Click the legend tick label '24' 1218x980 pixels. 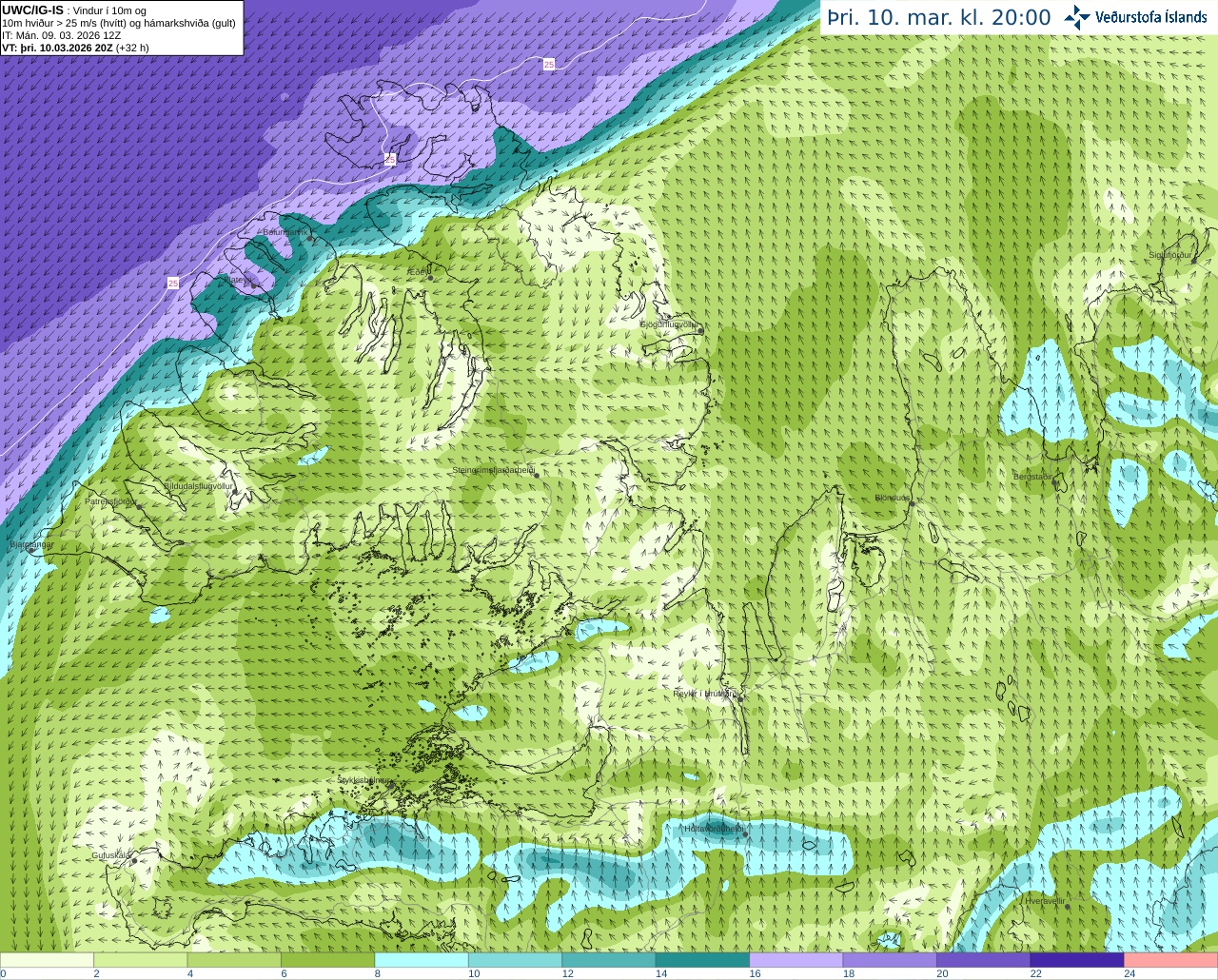[1130, 973]
